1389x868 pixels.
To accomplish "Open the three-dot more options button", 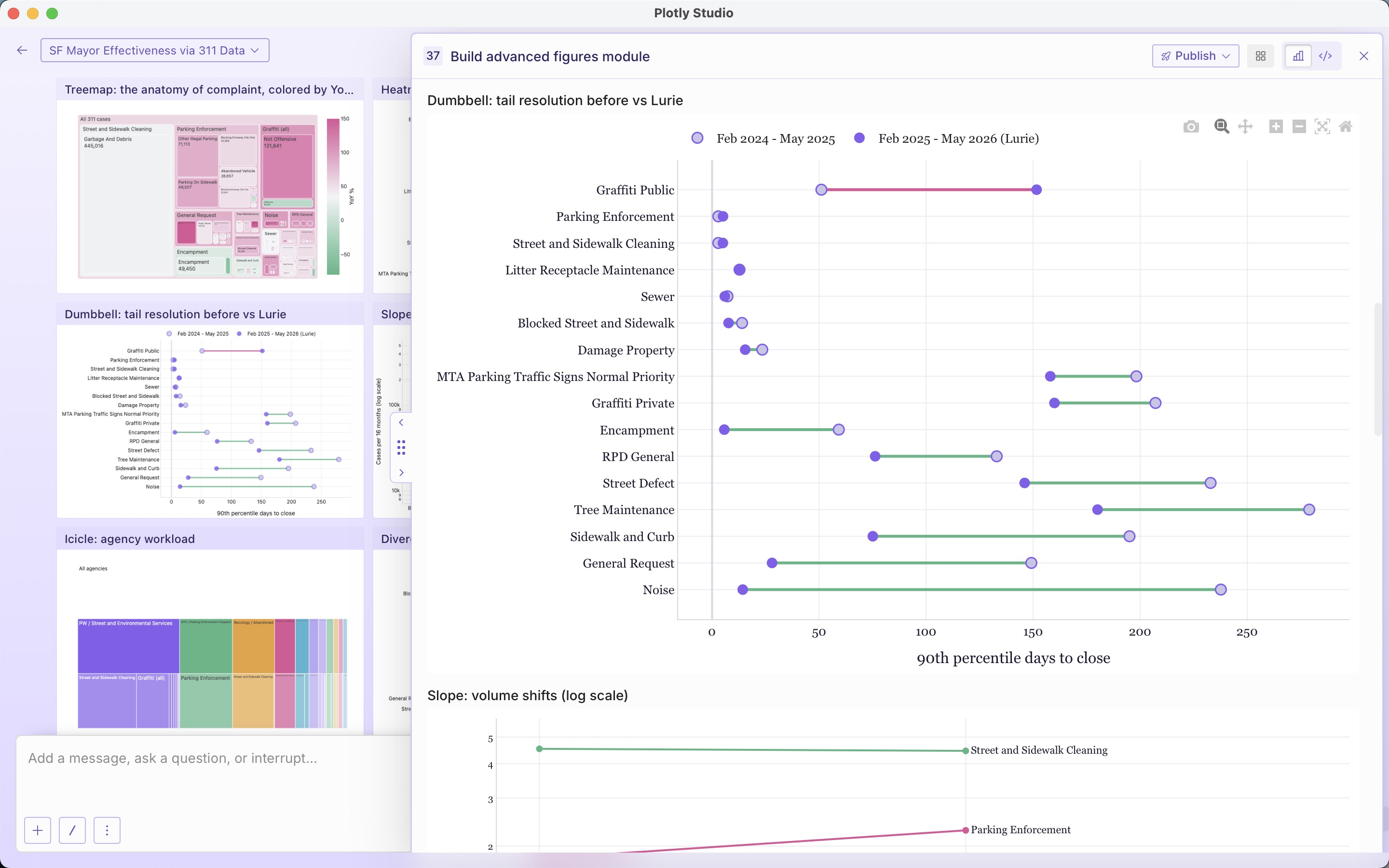I will click(x=107, y=830).
